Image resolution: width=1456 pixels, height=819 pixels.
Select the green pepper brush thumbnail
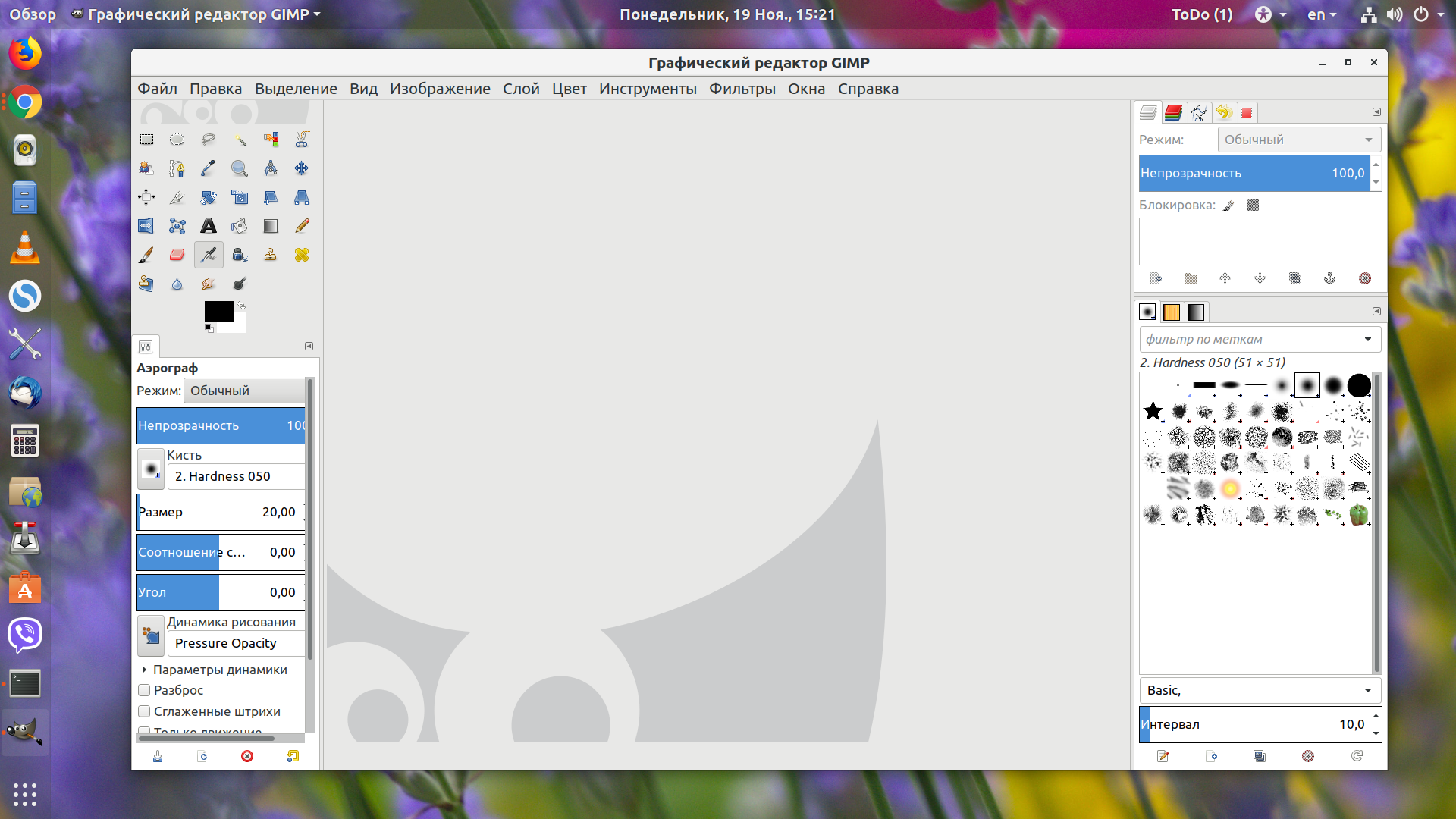tap(1359, 514)
